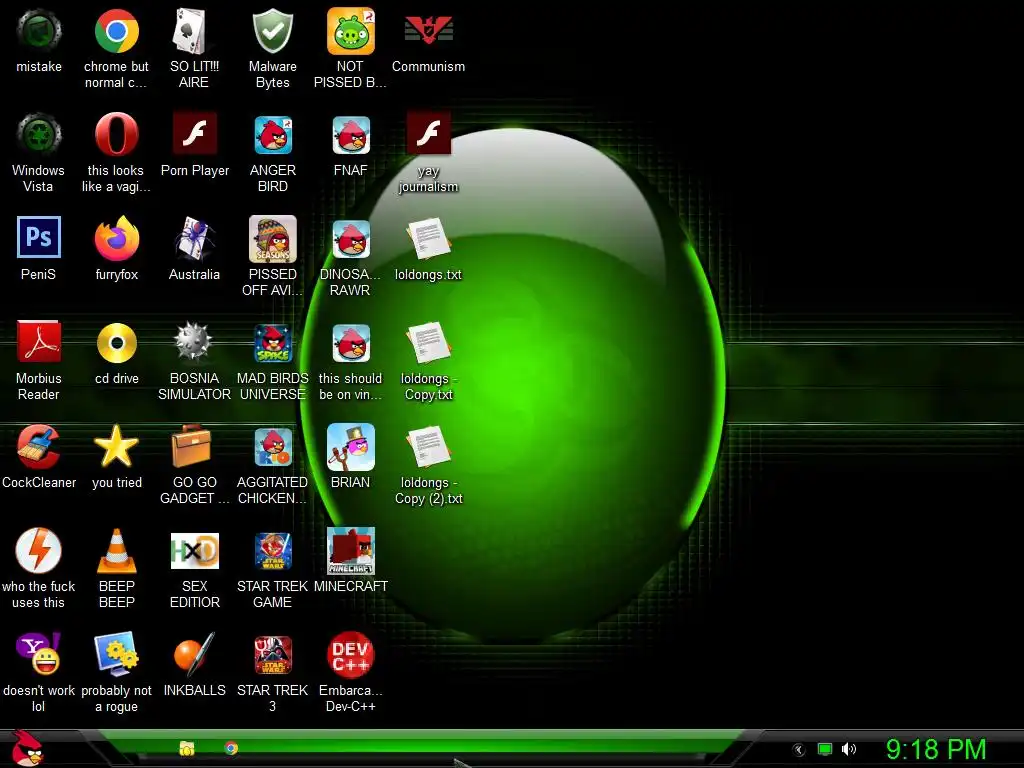Screen dimensions: 1024x768
Task: Select the 'STAR TREK 3' icon
Action: [272, 654]
